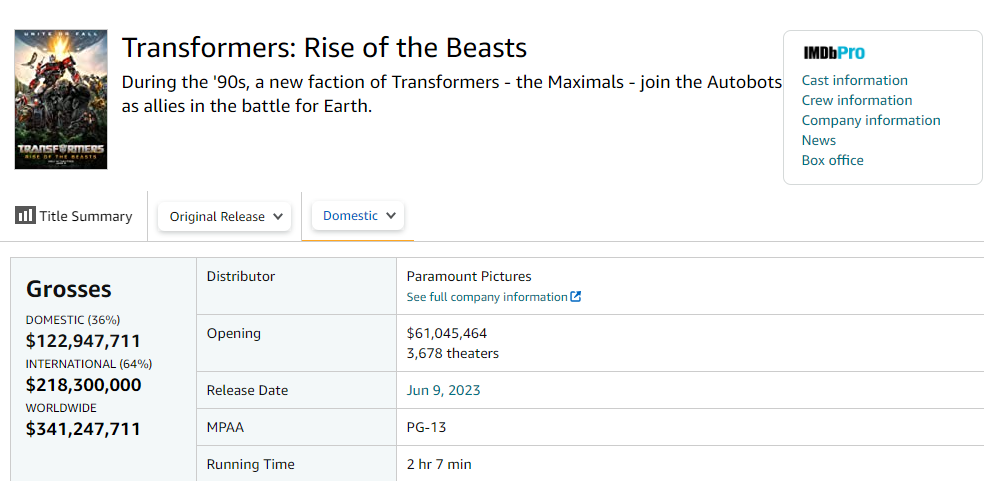984x481 pixels.
Task: Open Cast information link
Action: (854, 80)
